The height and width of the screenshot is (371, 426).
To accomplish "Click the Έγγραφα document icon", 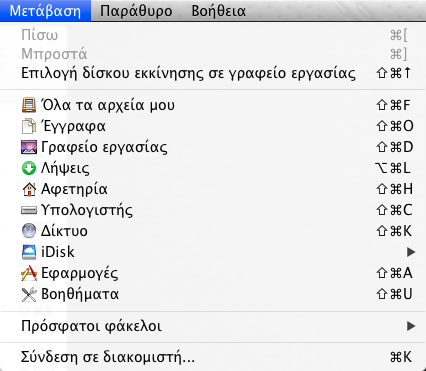I will point(29,126).
